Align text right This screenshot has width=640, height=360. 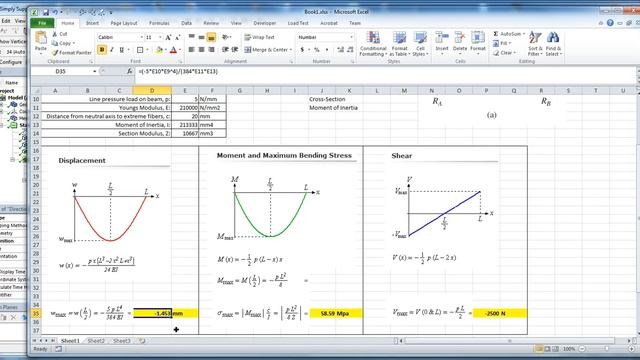click(x=211, y=49)
